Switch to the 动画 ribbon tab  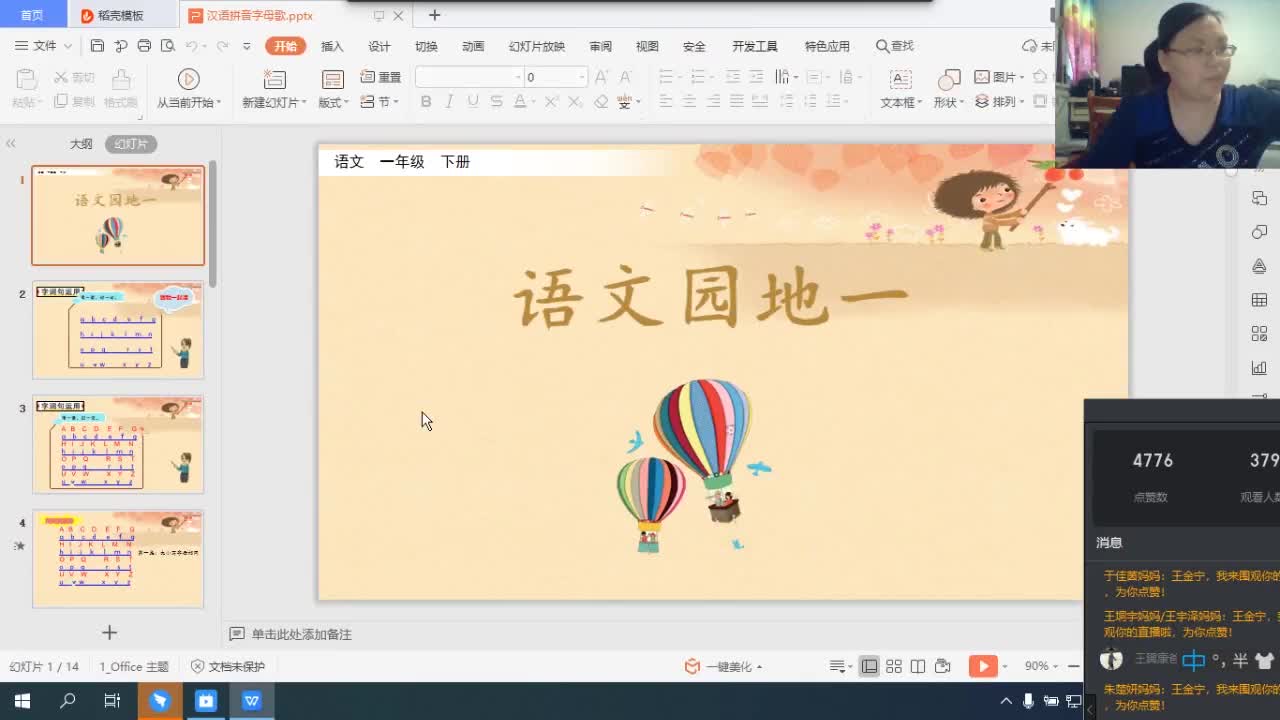(473, 46)
